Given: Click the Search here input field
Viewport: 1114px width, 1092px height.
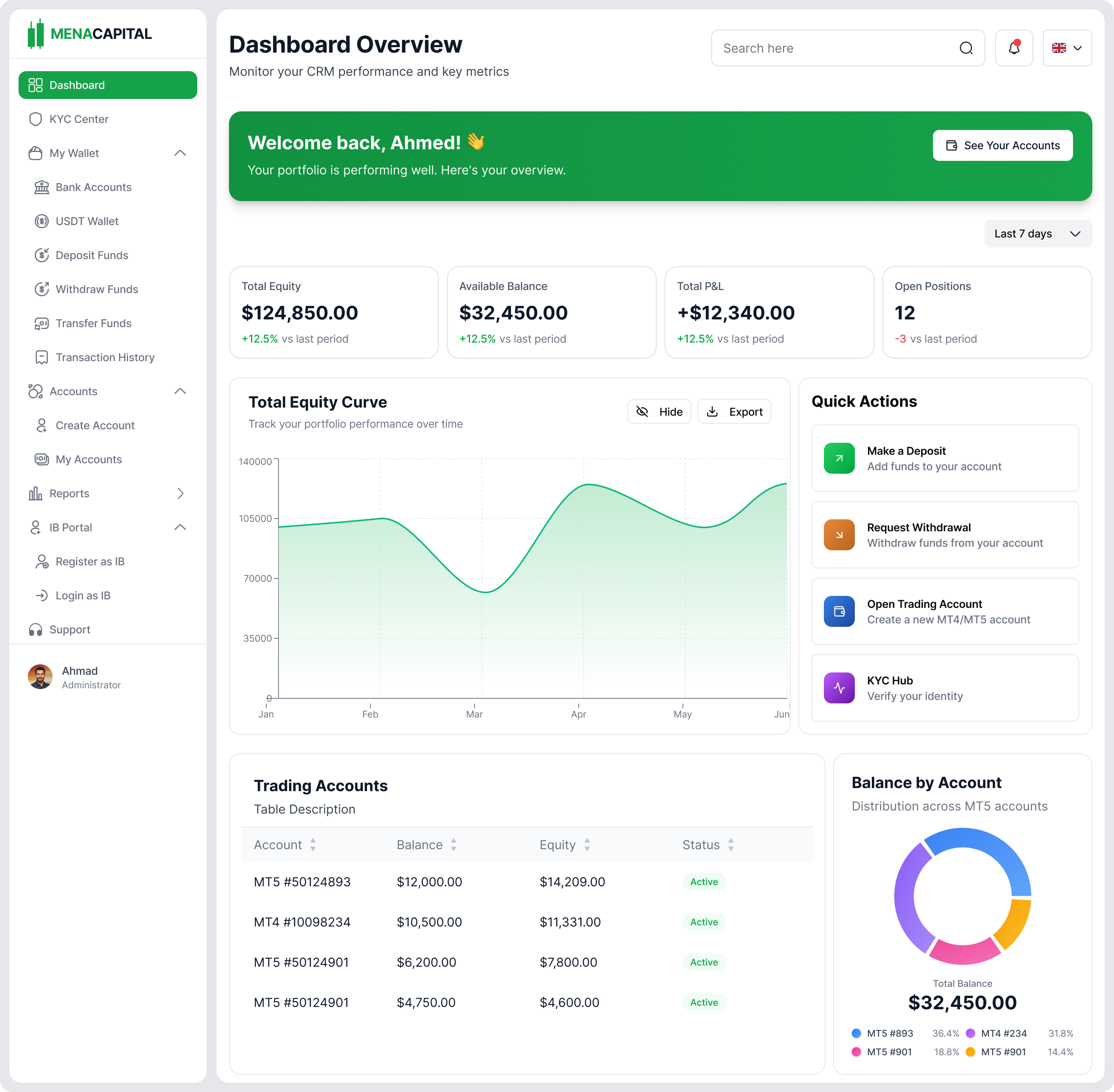Looking at the screenshot, I should click(848, 48).
